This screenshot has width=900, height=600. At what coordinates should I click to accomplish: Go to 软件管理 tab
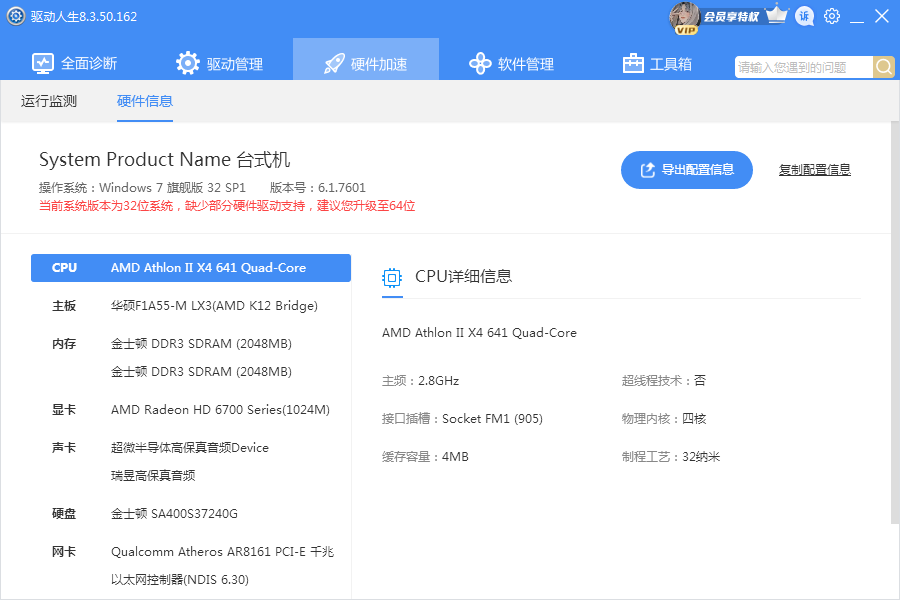(511, 64)
